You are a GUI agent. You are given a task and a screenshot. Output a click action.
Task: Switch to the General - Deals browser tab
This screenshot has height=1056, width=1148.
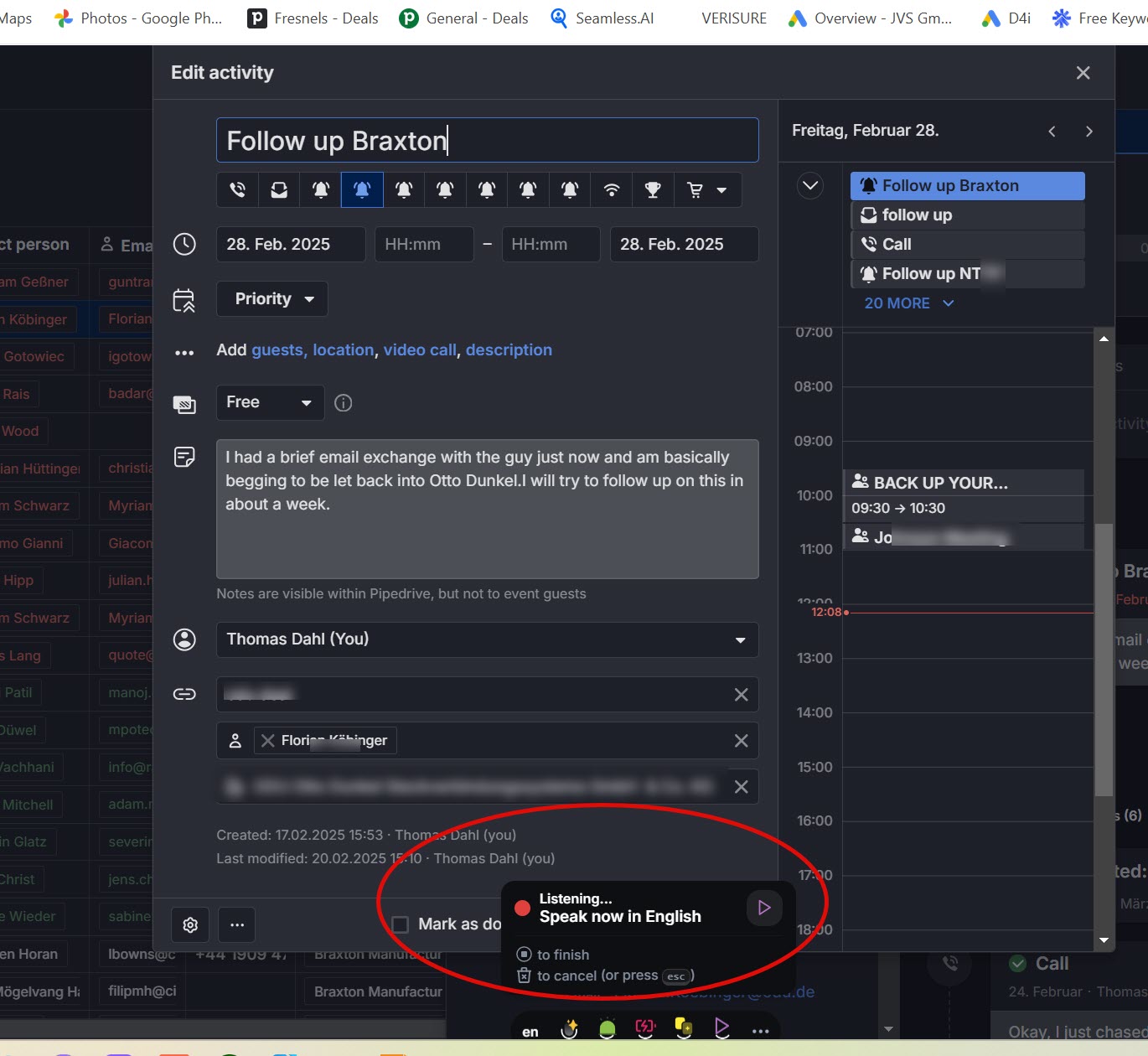464,18
